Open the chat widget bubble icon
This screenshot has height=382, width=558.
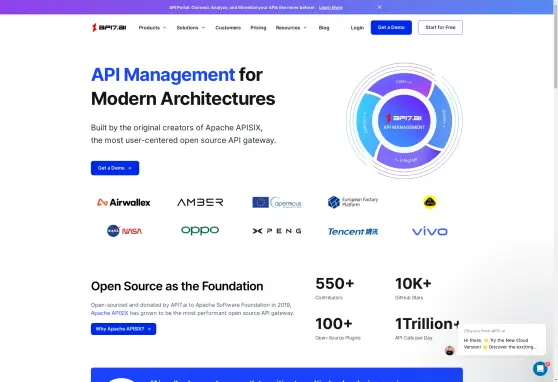point(540,368)
